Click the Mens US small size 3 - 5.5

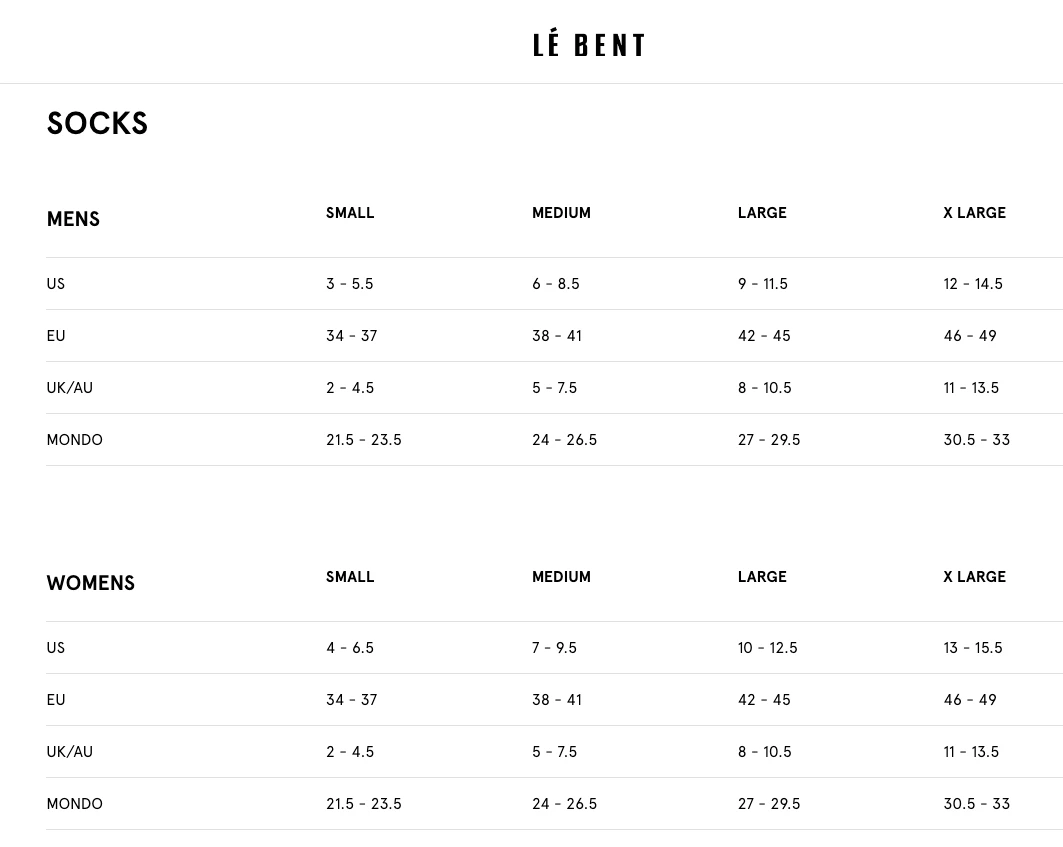click(x=349, y=284)
